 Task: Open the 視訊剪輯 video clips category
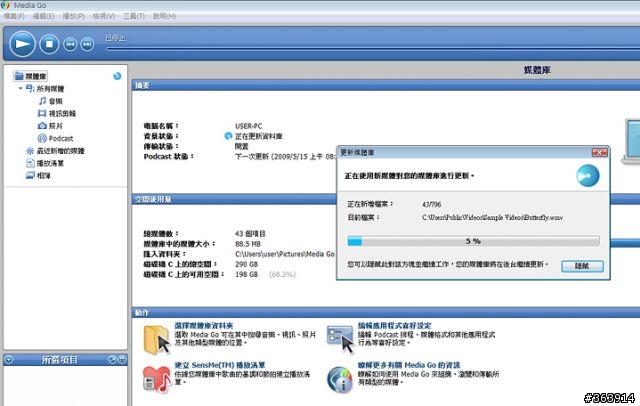[x=57, y=113]
